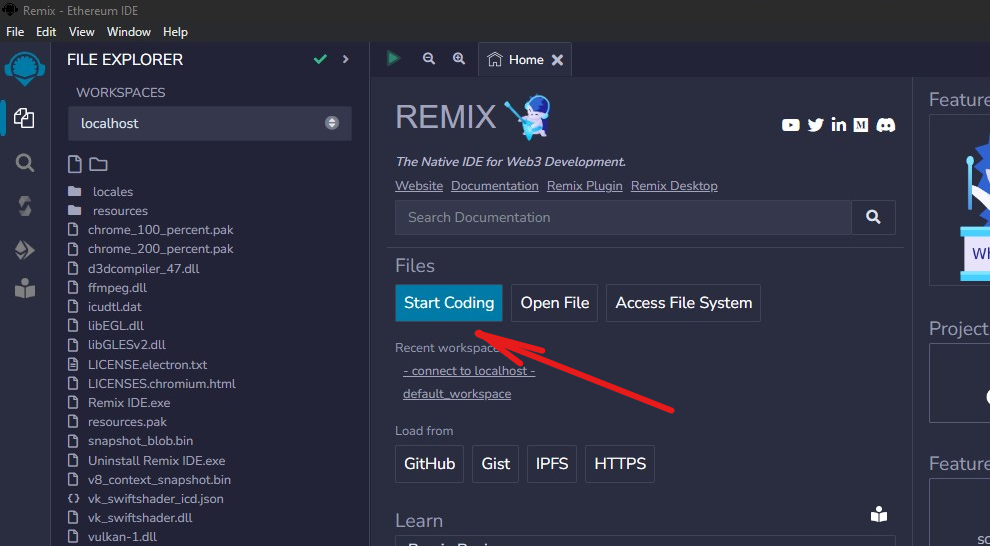The width and height of the screenshot is (990, 546).
Task: Click the green run script play icon
Action: point(394,59)
